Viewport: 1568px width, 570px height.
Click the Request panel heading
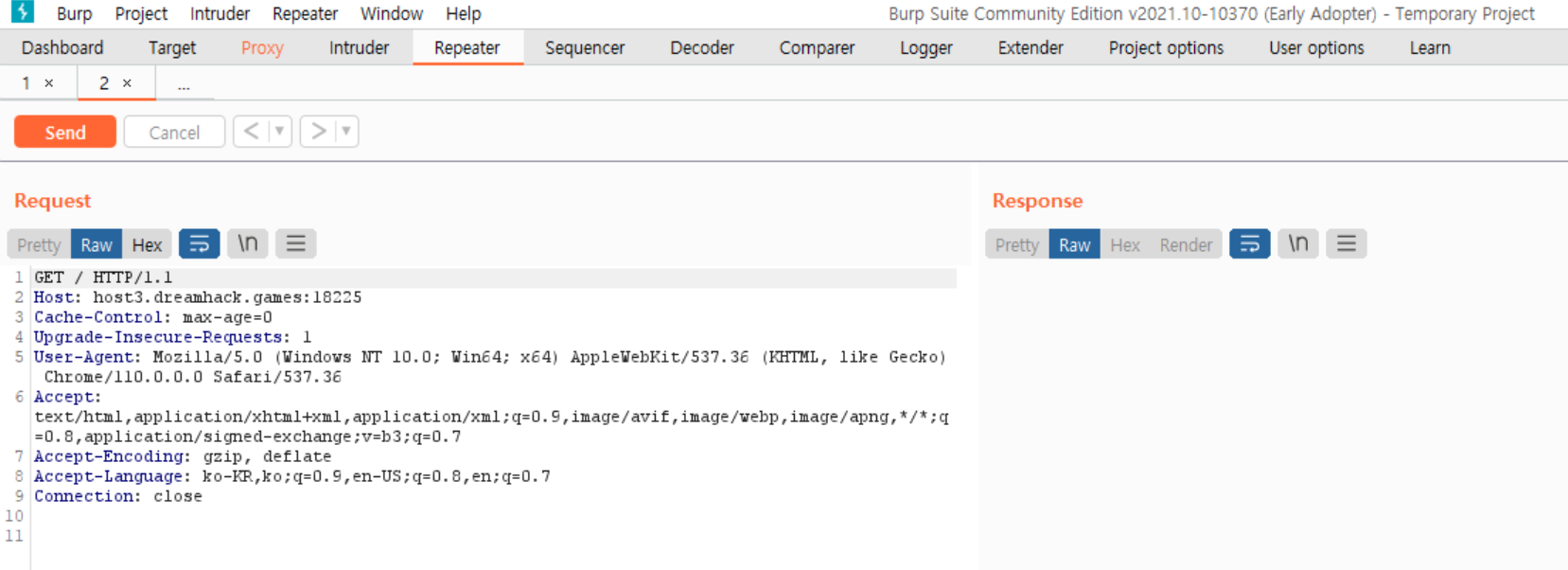pyautogui.click(x=53, y=201)
